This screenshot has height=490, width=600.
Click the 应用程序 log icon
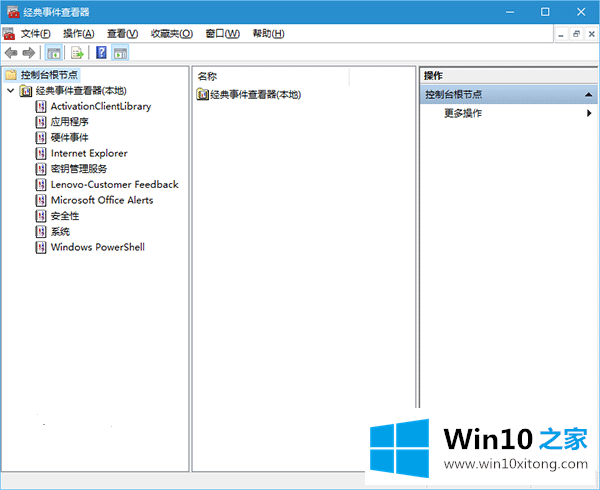coord(41,122)
